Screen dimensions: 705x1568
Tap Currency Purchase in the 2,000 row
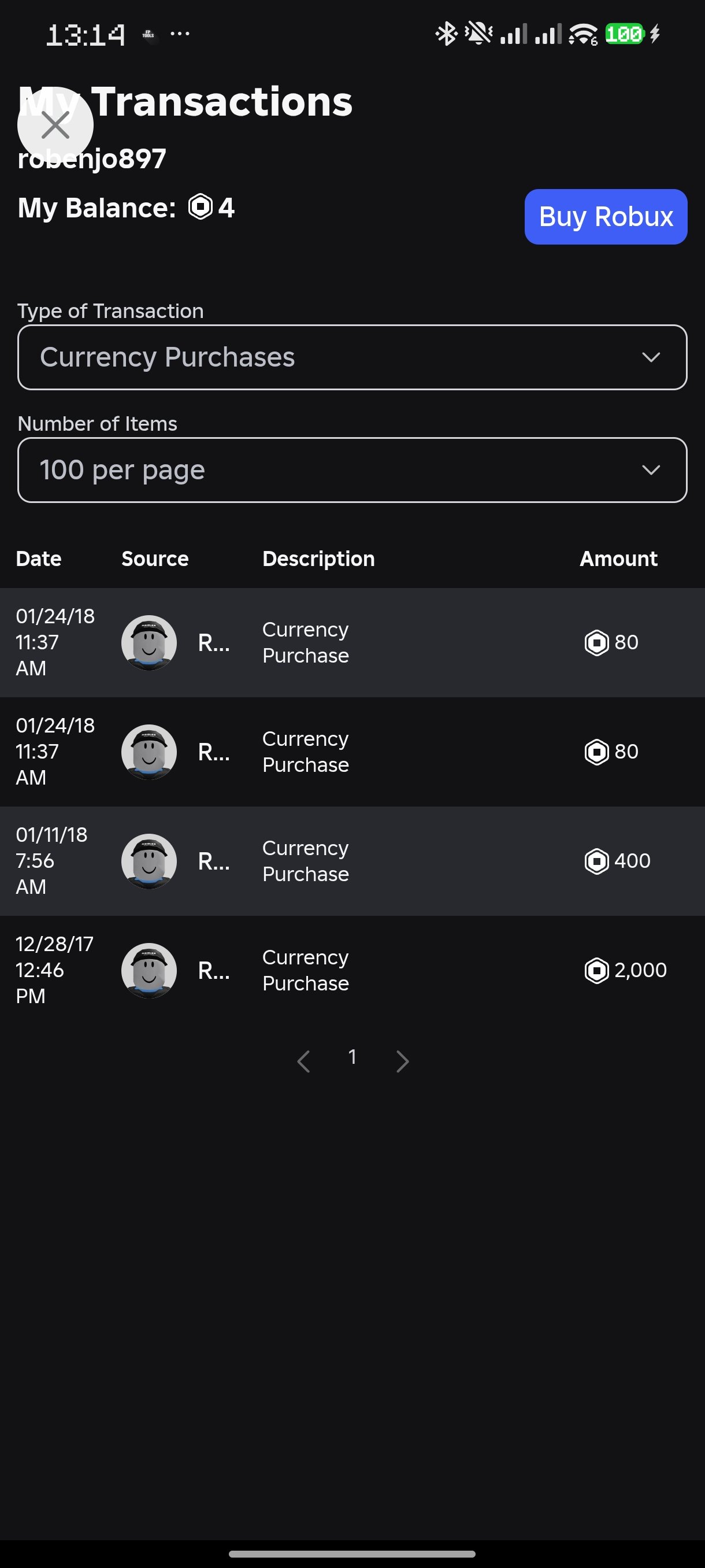click(x=305, y=970)
